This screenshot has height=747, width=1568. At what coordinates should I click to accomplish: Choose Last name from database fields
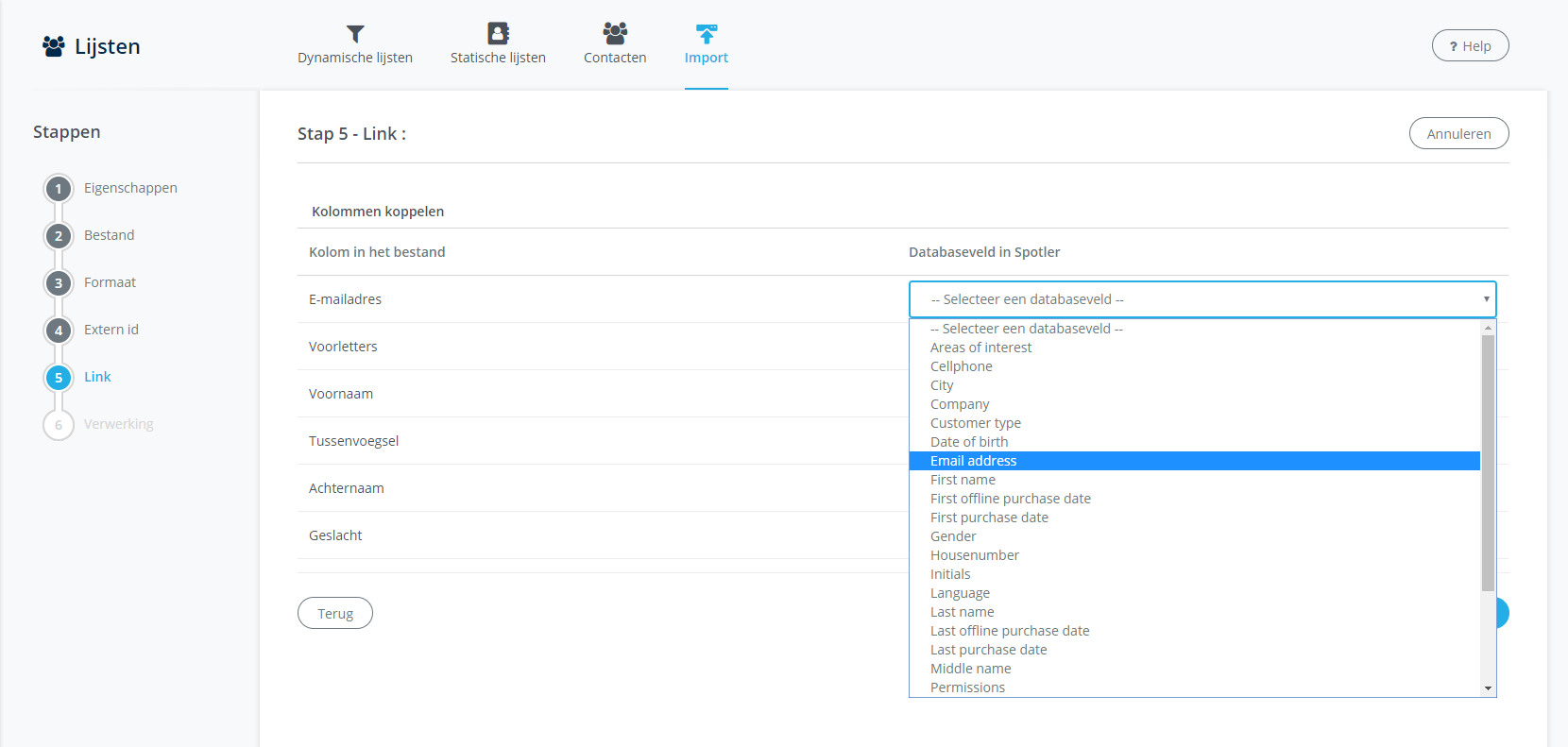coord(962,612)
